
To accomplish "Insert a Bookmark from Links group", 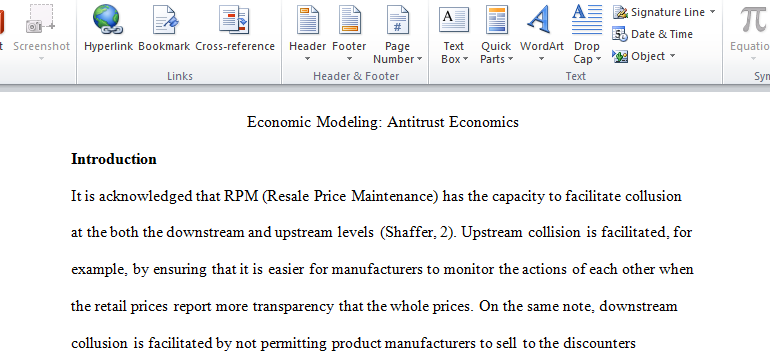I will [x=164, y=29].
